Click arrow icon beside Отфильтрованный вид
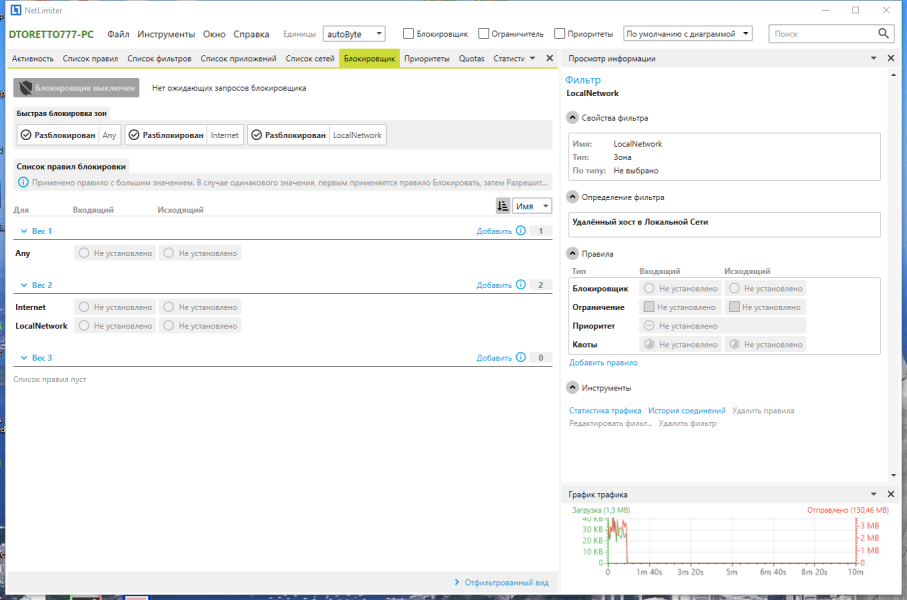Viewport: 907px width, 600px height. (x=457, y=582)
